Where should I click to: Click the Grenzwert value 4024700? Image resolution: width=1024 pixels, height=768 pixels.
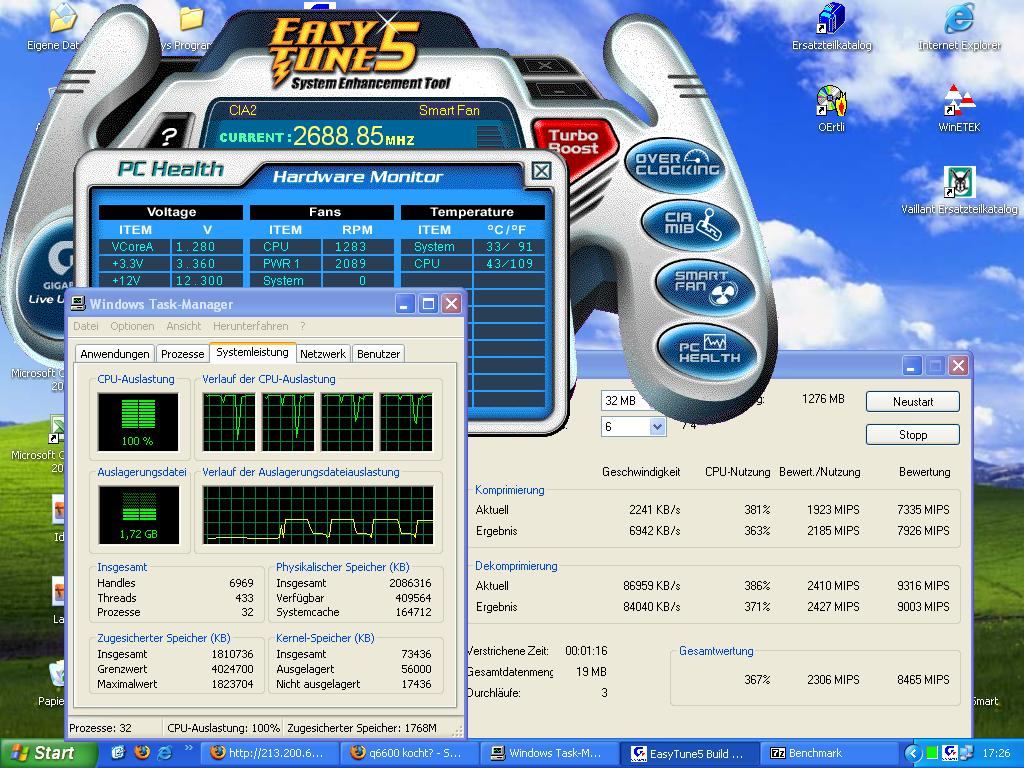click(232, 669)
